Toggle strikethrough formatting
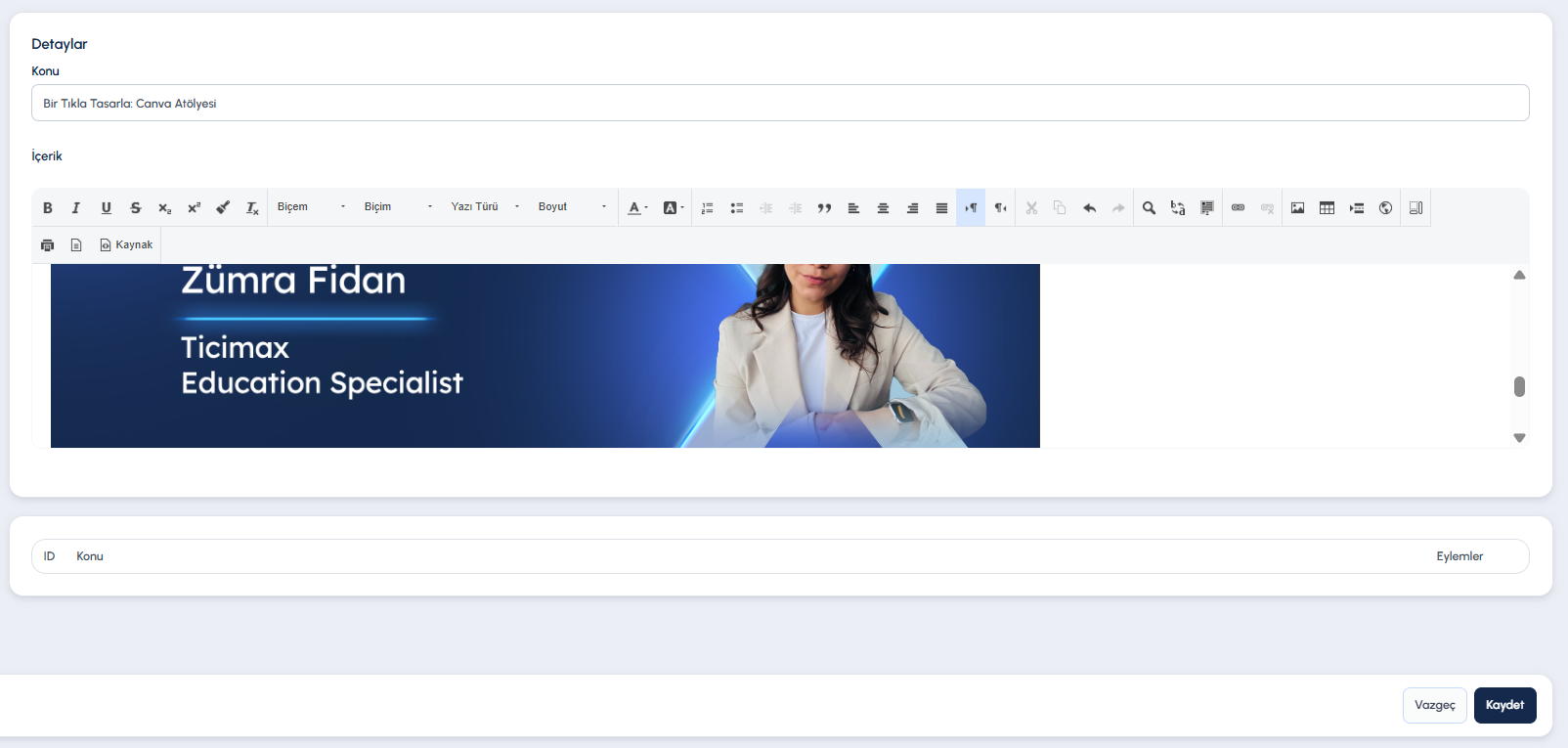Viewport: 1568px width, 748px height. click(135, 207)
